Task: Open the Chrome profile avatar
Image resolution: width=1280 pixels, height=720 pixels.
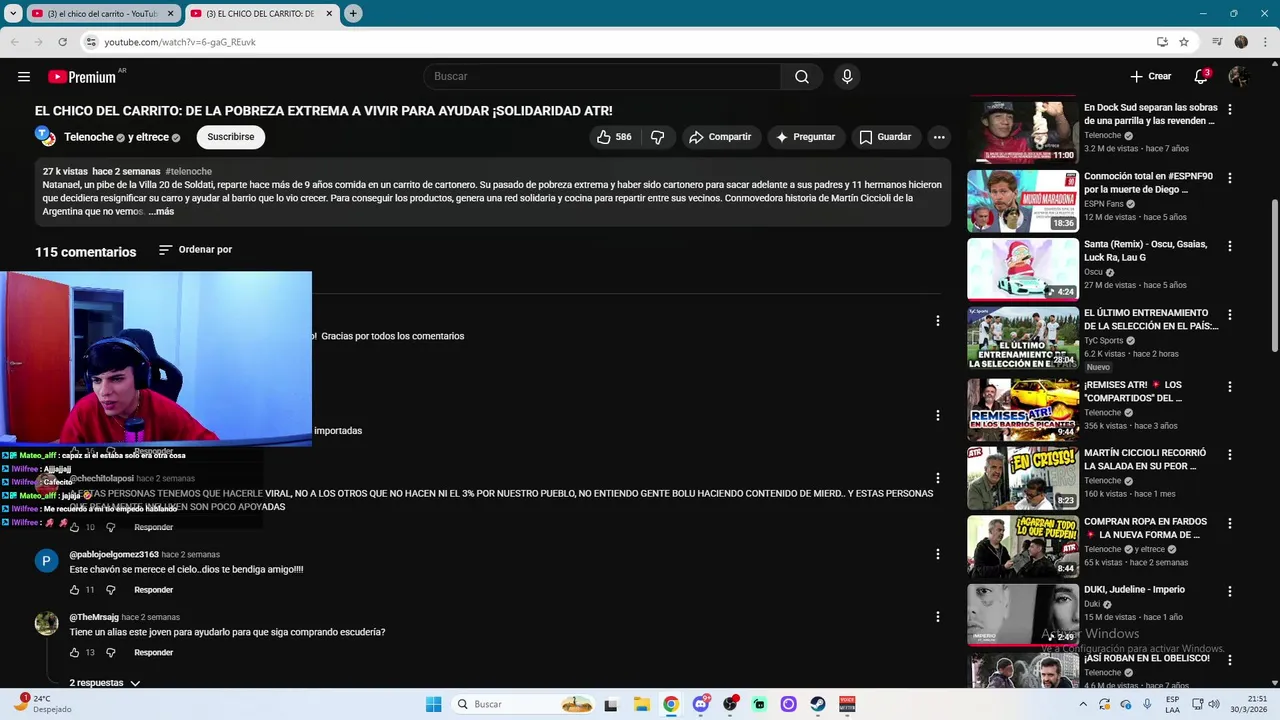Action: point(1241,42)
